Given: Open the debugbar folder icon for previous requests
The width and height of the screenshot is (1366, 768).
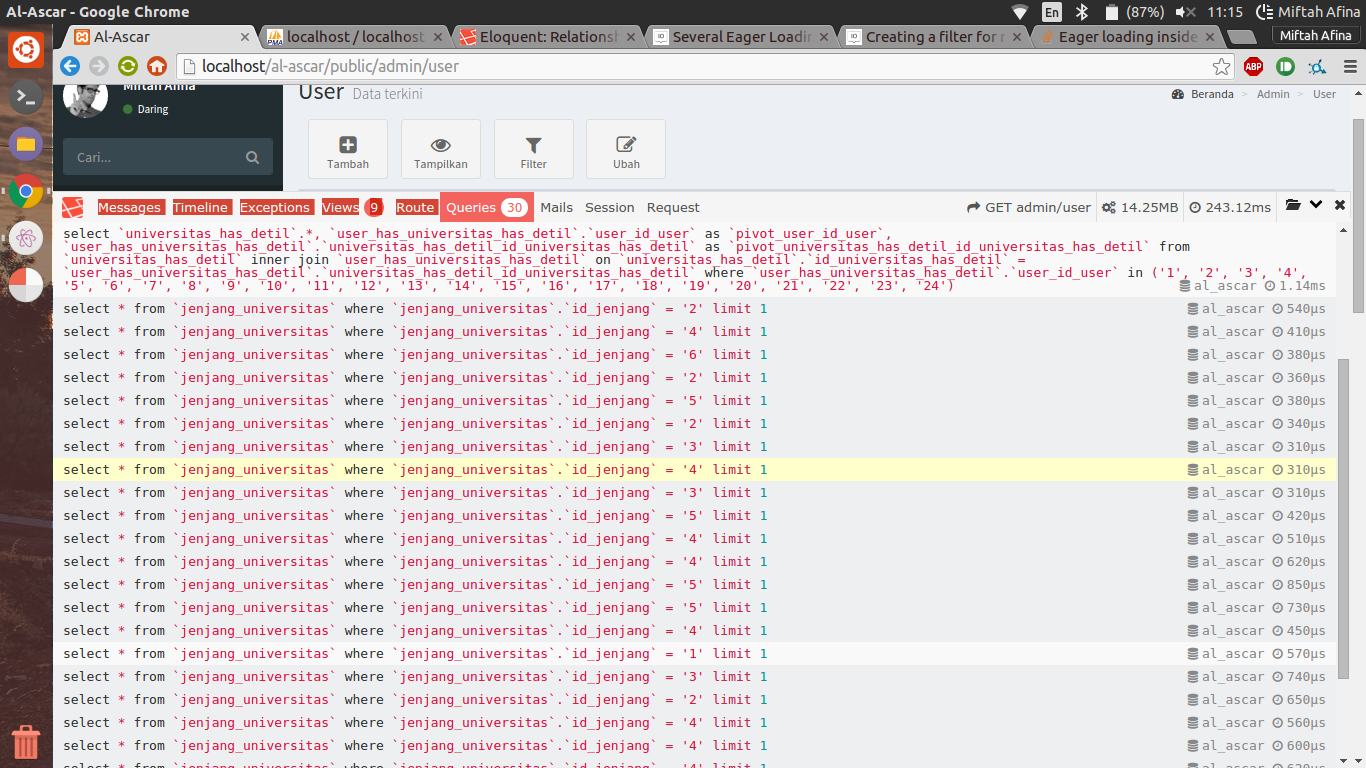Looking at the screenshot, I should click(x=1293, y=206).
